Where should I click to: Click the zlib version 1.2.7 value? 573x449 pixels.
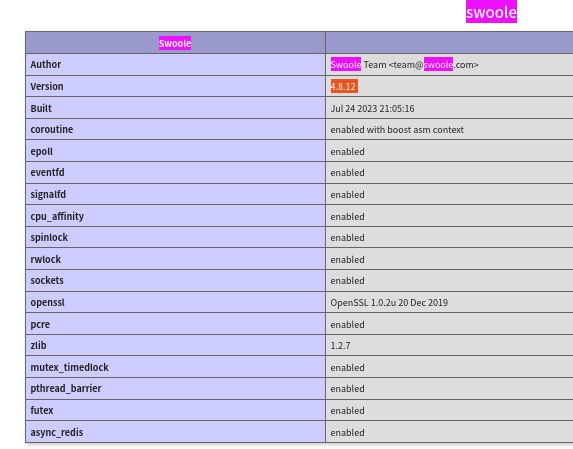pyautogui.click(x=340, y=345)
